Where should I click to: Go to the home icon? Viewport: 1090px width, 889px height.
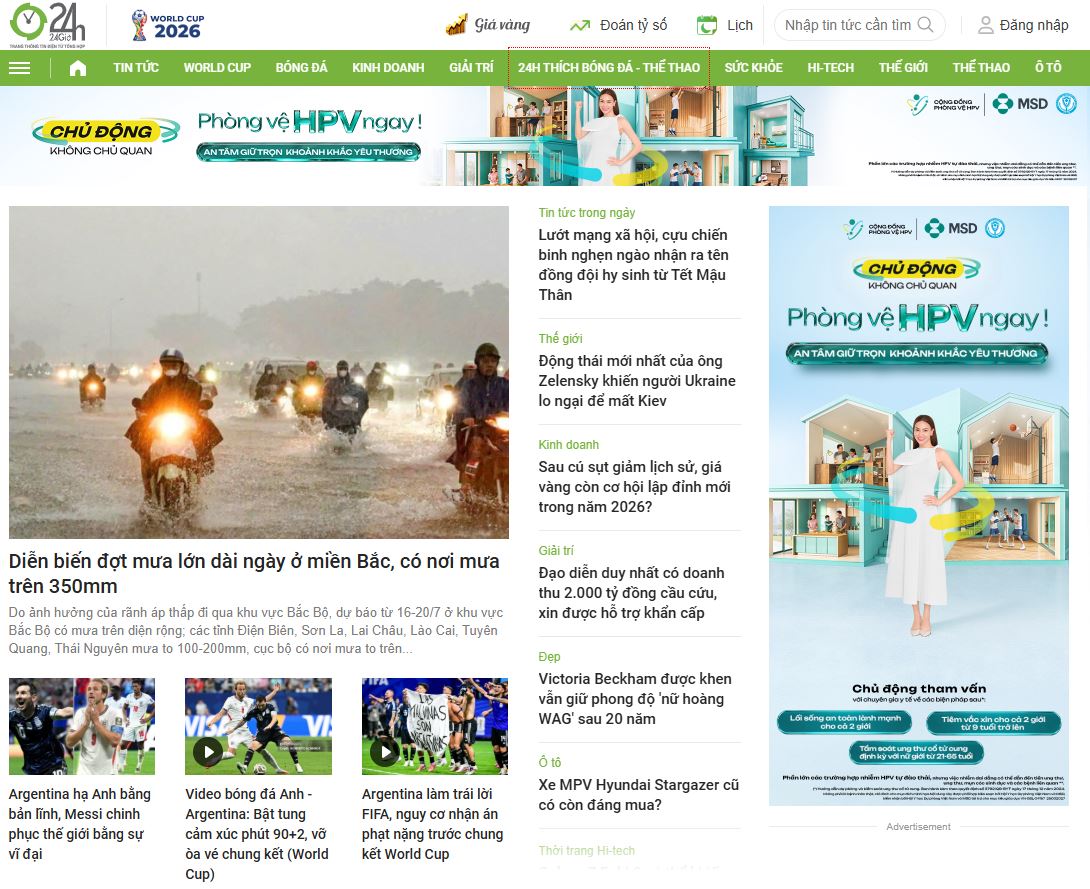[78, 68]
